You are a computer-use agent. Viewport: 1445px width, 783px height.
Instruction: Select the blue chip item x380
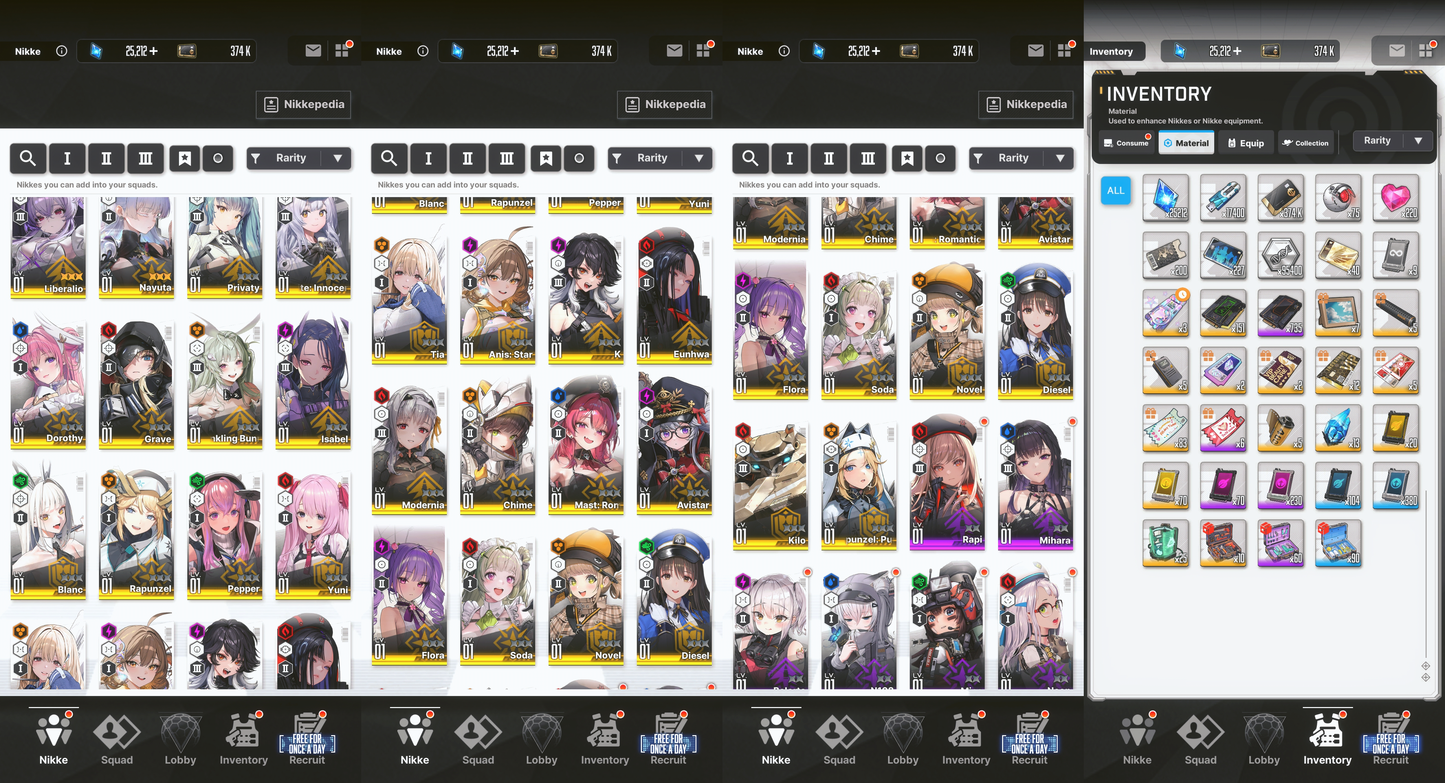pyautogui.click(x=1397, y=485)
